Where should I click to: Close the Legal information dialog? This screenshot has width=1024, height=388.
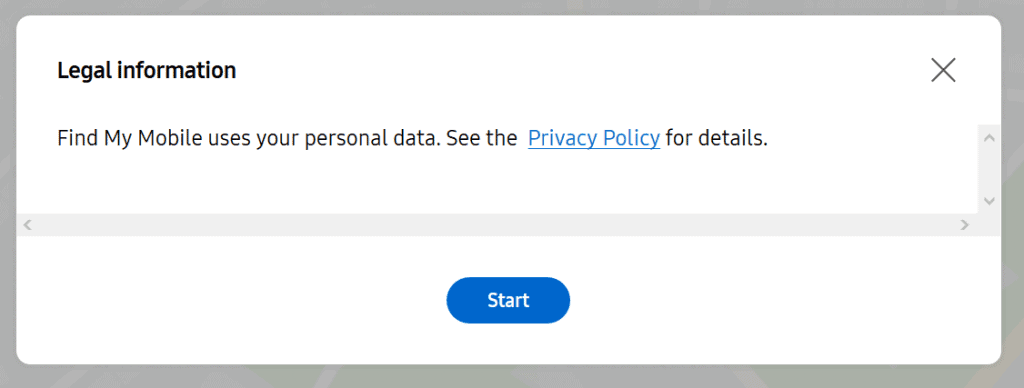943,70
